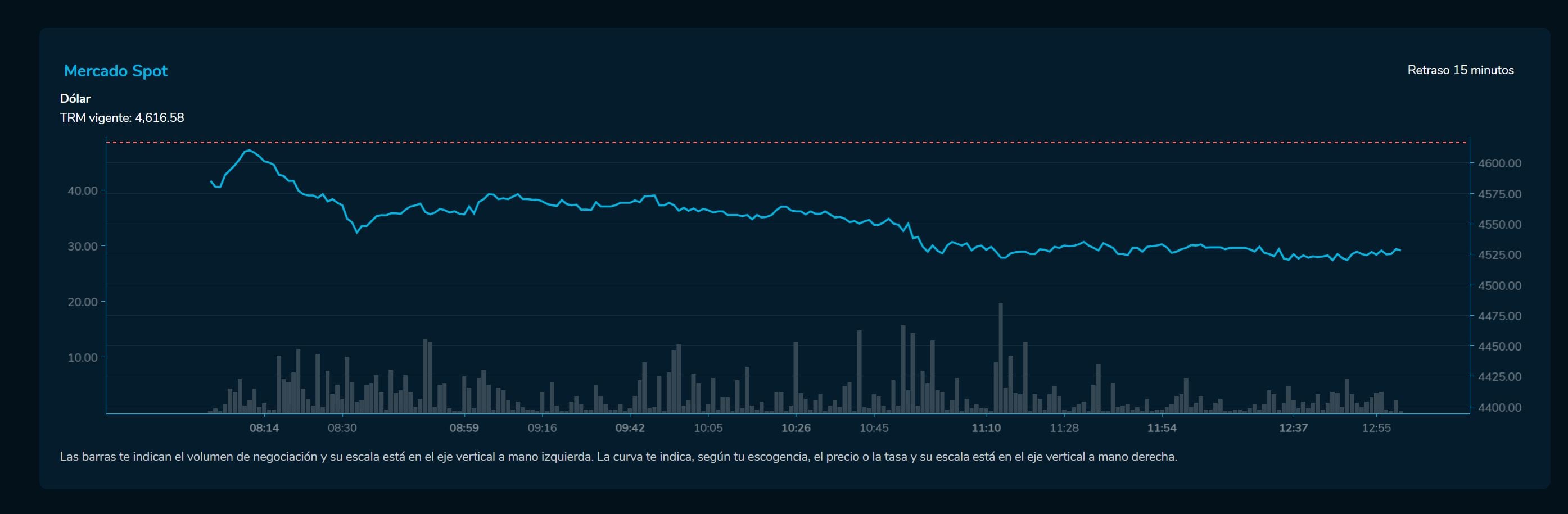The height and width of the screenshot is (514, 1568).
Task: Click the 08:14 time axis label
Action: [264, 427]
